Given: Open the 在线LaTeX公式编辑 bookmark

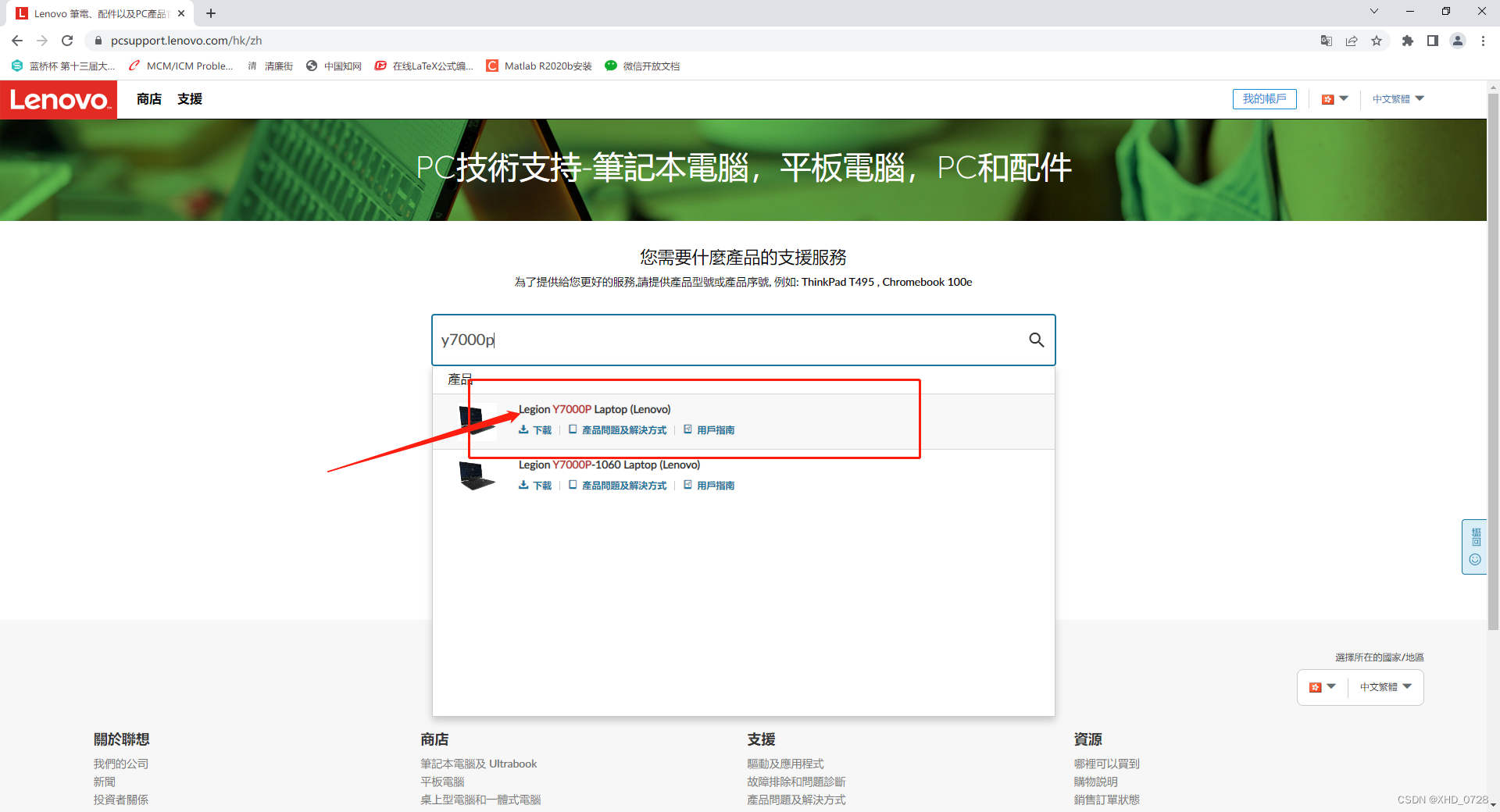Looking at the screenshot, I should pos(424,66).
